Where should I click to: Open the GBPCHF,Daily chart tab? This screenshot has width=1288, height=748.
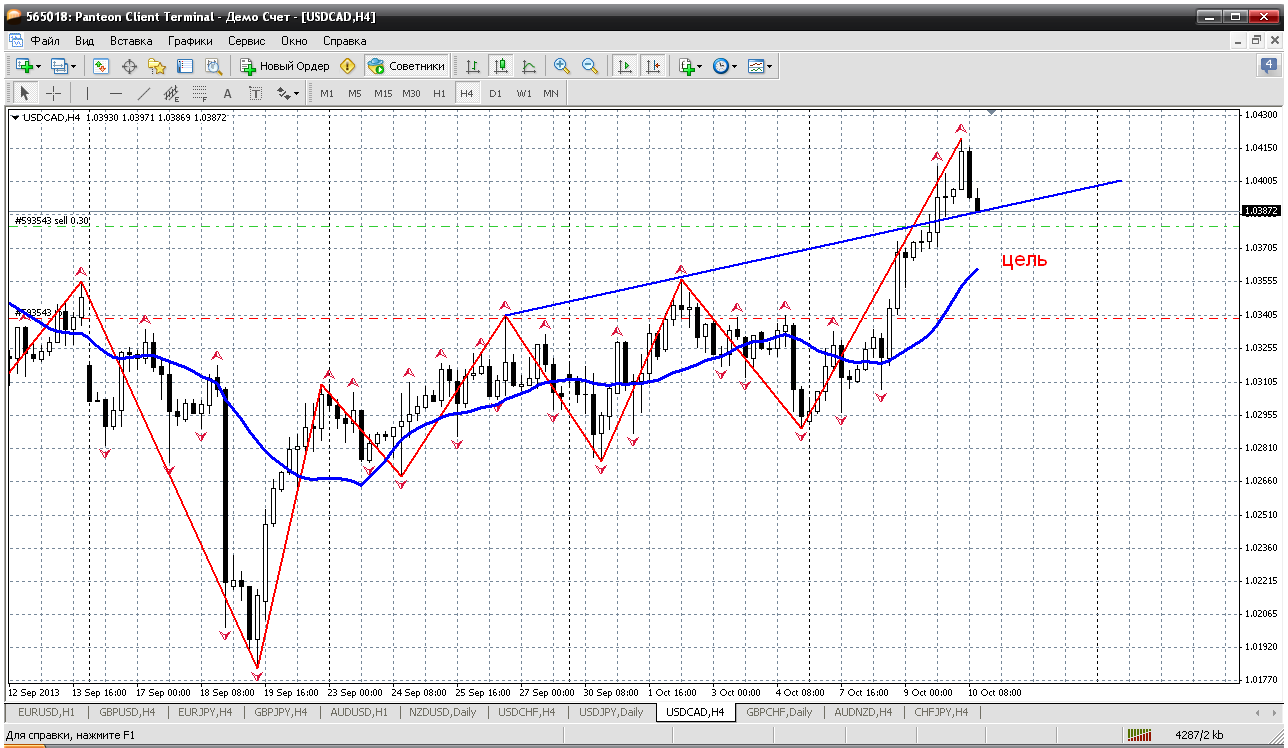click(x=779, y=712)
